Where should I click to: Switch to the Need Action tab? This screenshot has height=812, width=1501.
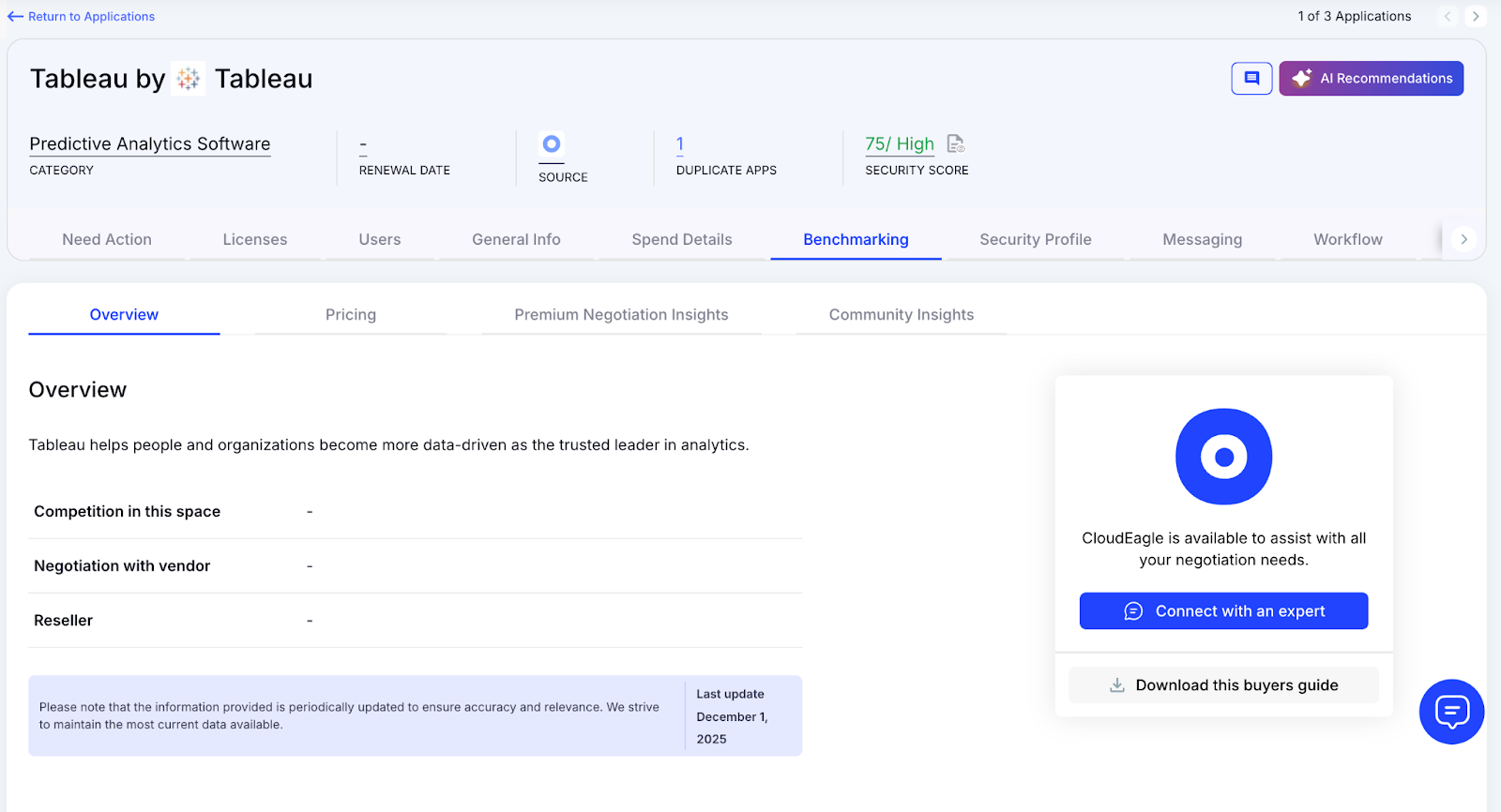coord(107,239)
